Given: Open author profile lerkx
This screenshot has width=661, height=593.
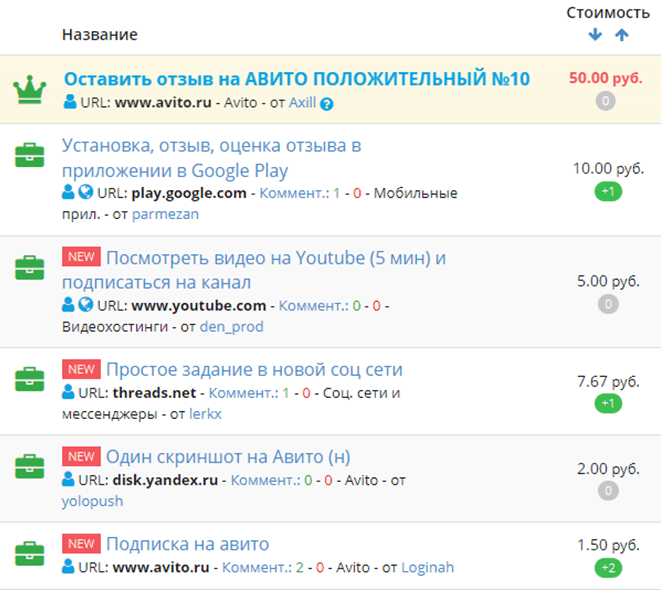Looking at the screenshot, I should (x=205, y=414).
